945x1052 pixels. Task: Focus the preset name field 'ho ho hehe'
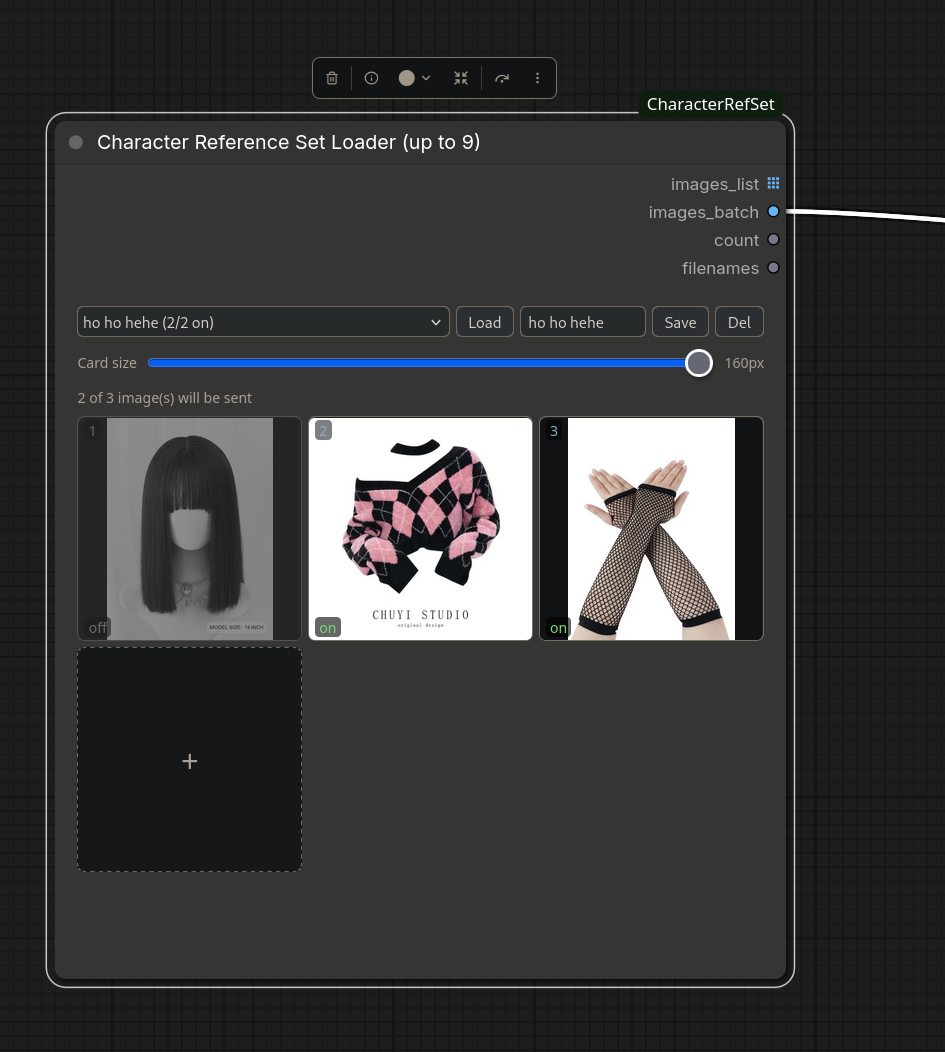point(583,322)
